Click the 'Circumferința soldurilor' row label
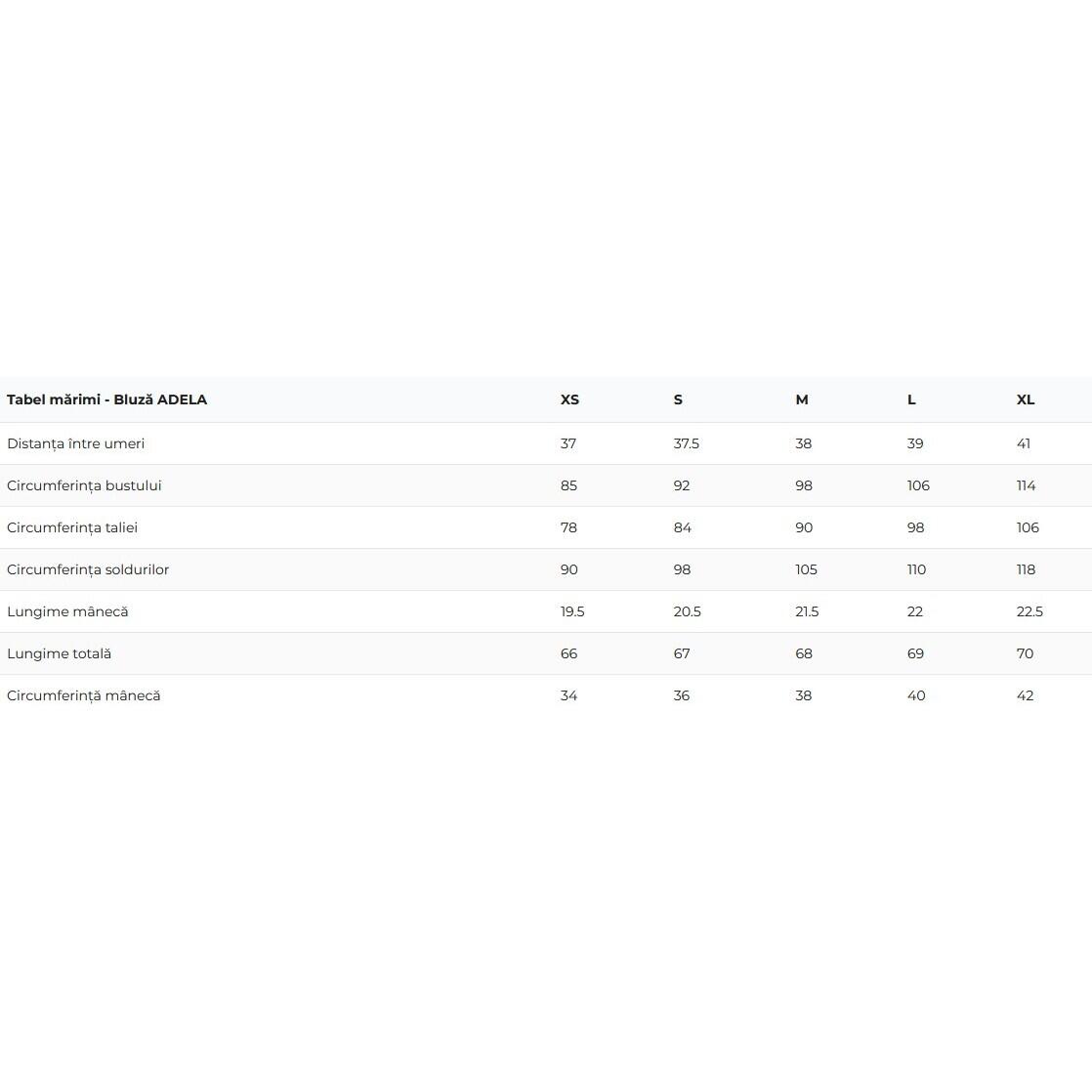Viewport: 1092px width, 1092px height. [88, 569]
